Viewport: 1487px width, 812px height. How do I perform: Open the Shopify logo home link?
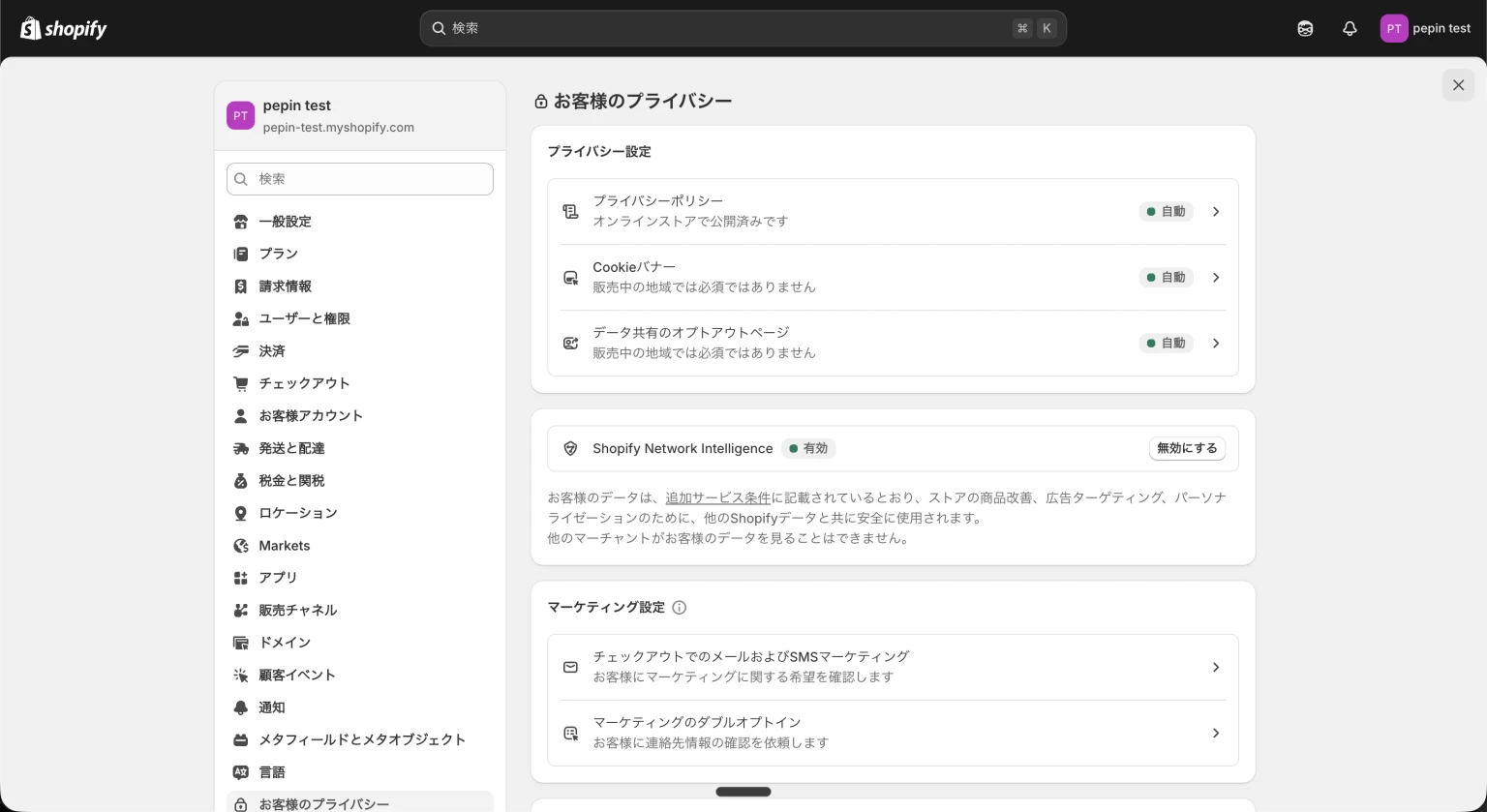point(64,28)
